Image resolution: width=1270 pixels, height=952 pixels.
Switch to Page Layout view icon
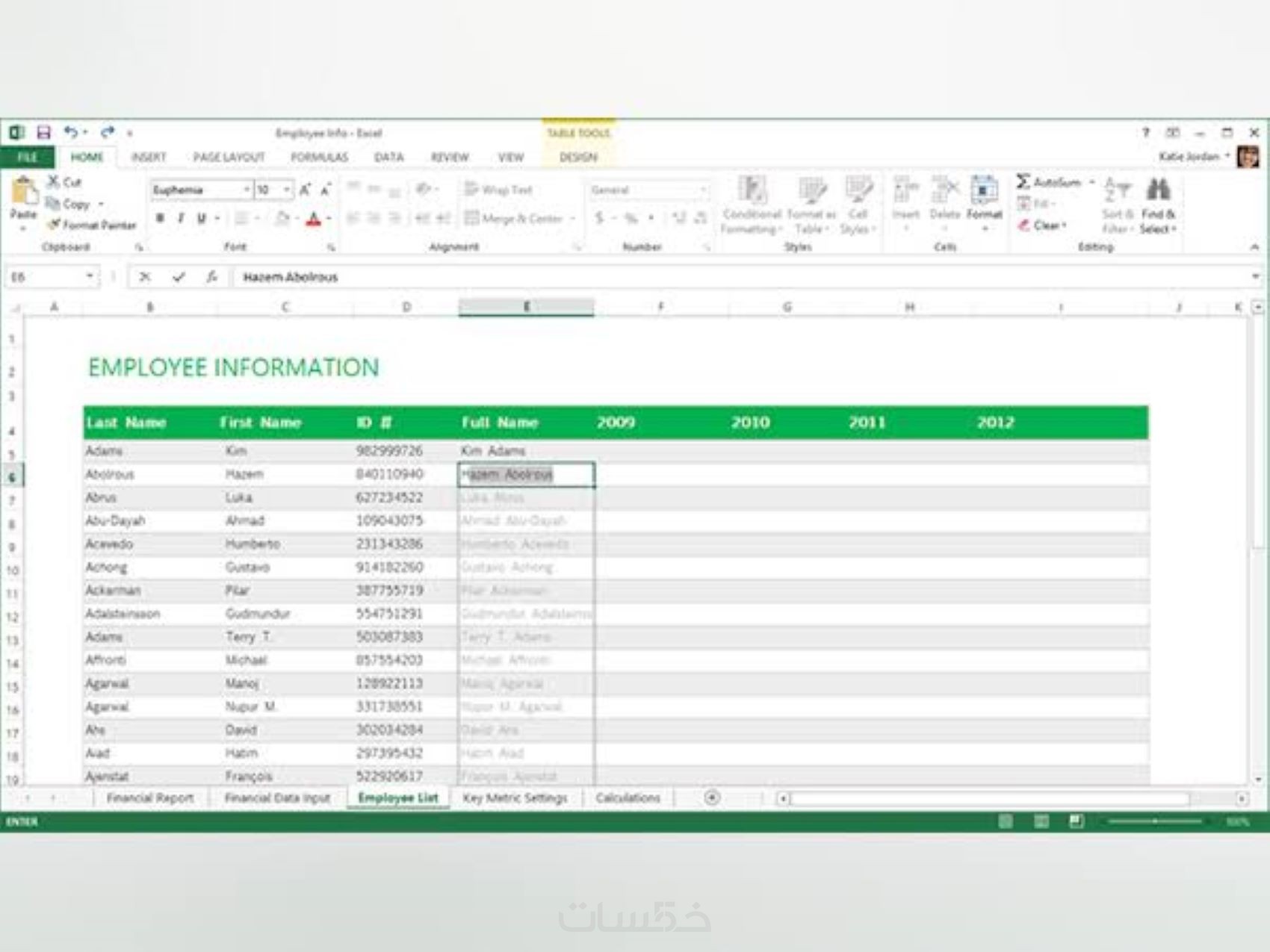coord(1041,821)
